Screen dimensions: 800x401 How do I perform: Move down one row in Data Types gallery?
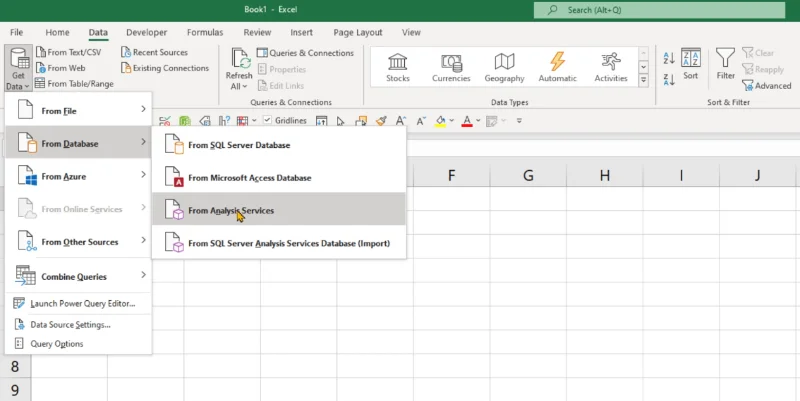pos(643,67)
